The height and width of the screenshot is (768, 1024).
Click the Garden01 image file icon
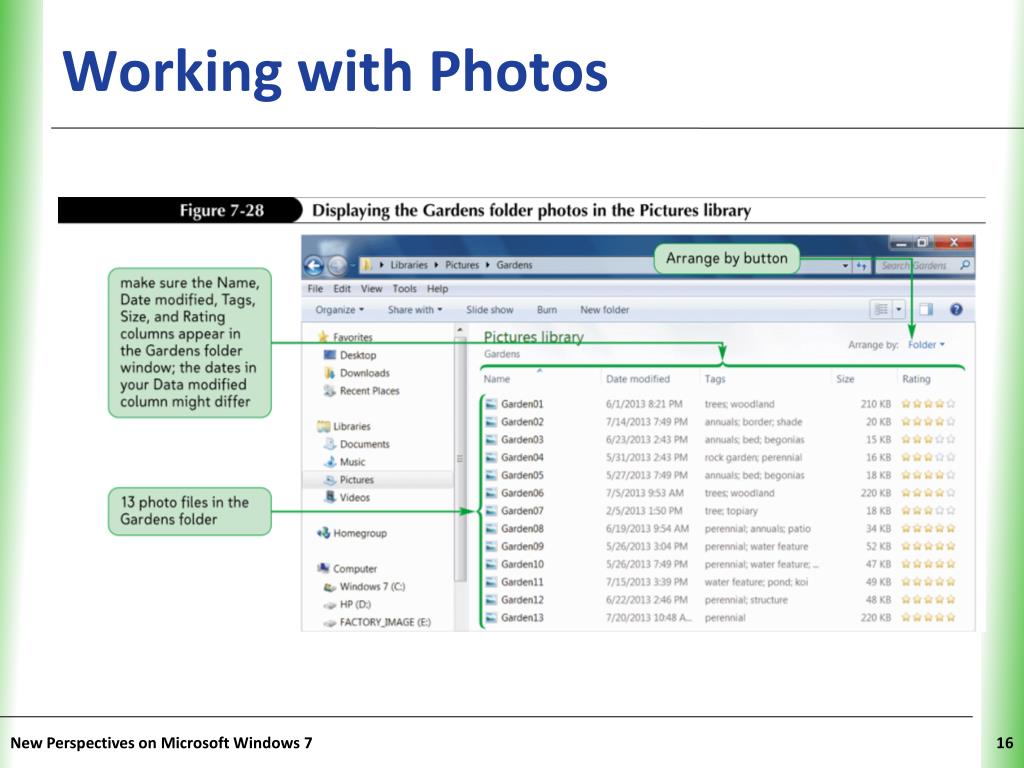click(x=491, y=404)
